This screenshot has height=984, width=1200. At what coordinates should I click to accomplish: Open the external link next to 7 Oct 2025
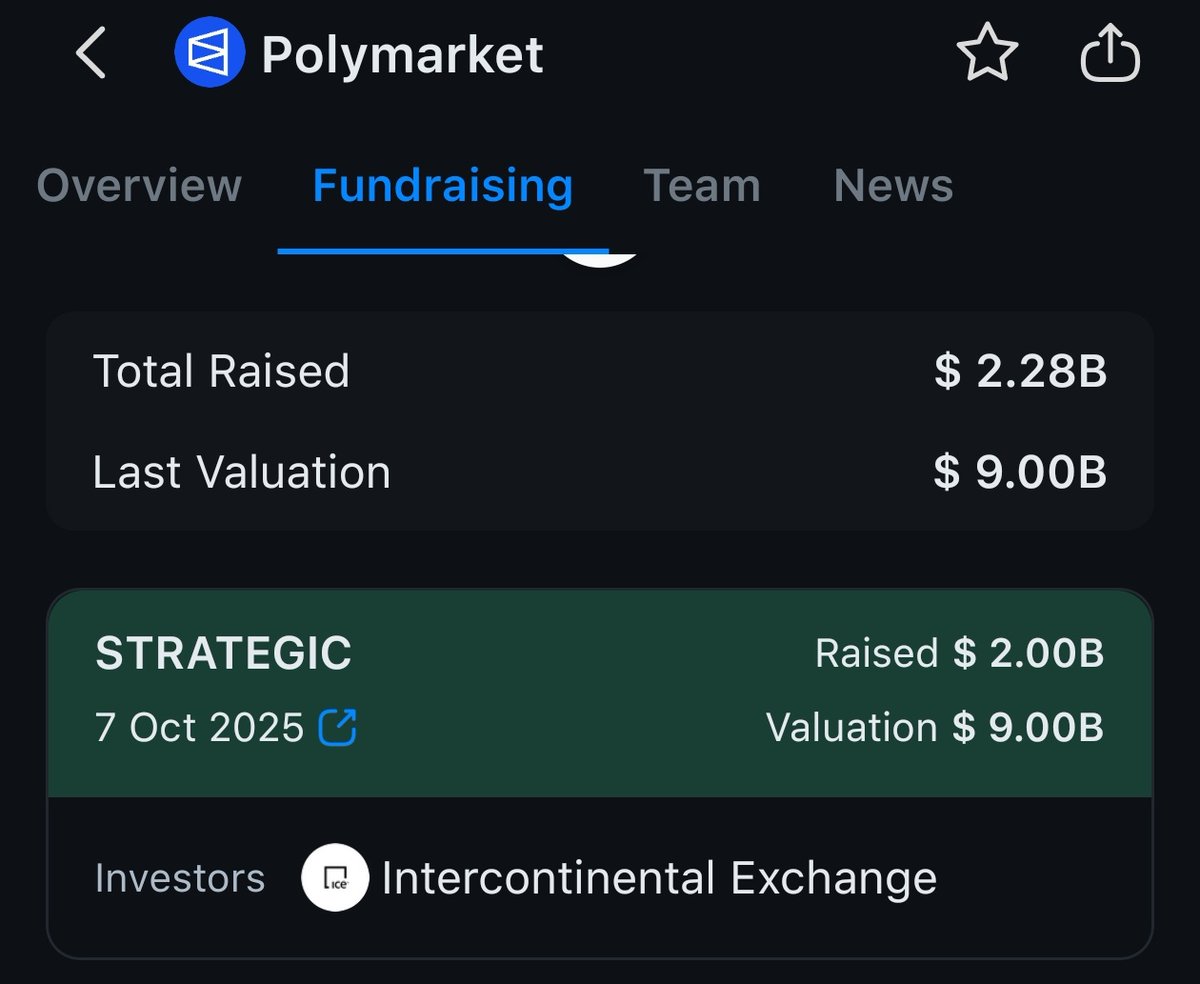coord(337,727)
